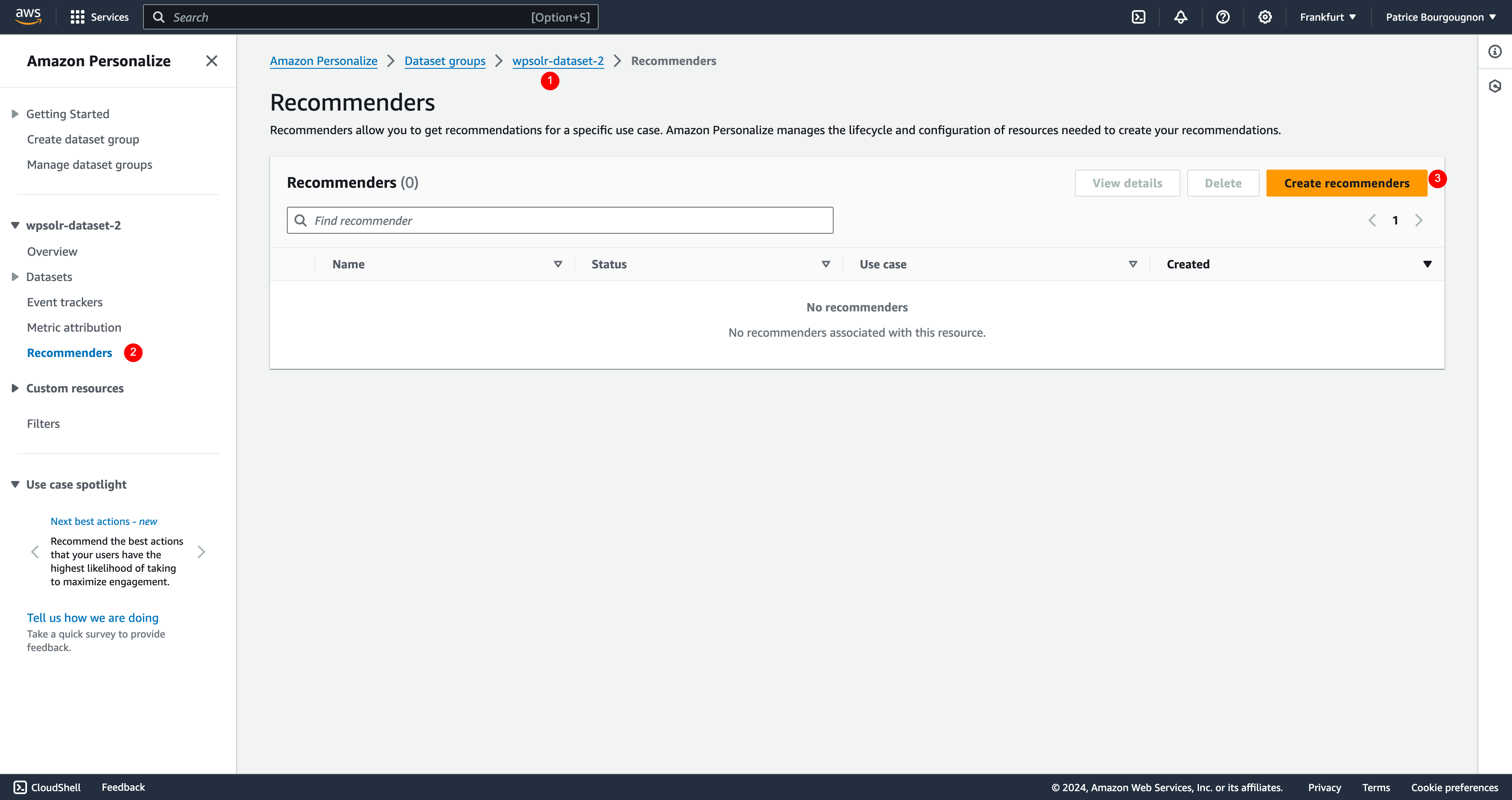Expand the Custom resources section
Viewport: 1512px width, 800px height.
point(15,388)
